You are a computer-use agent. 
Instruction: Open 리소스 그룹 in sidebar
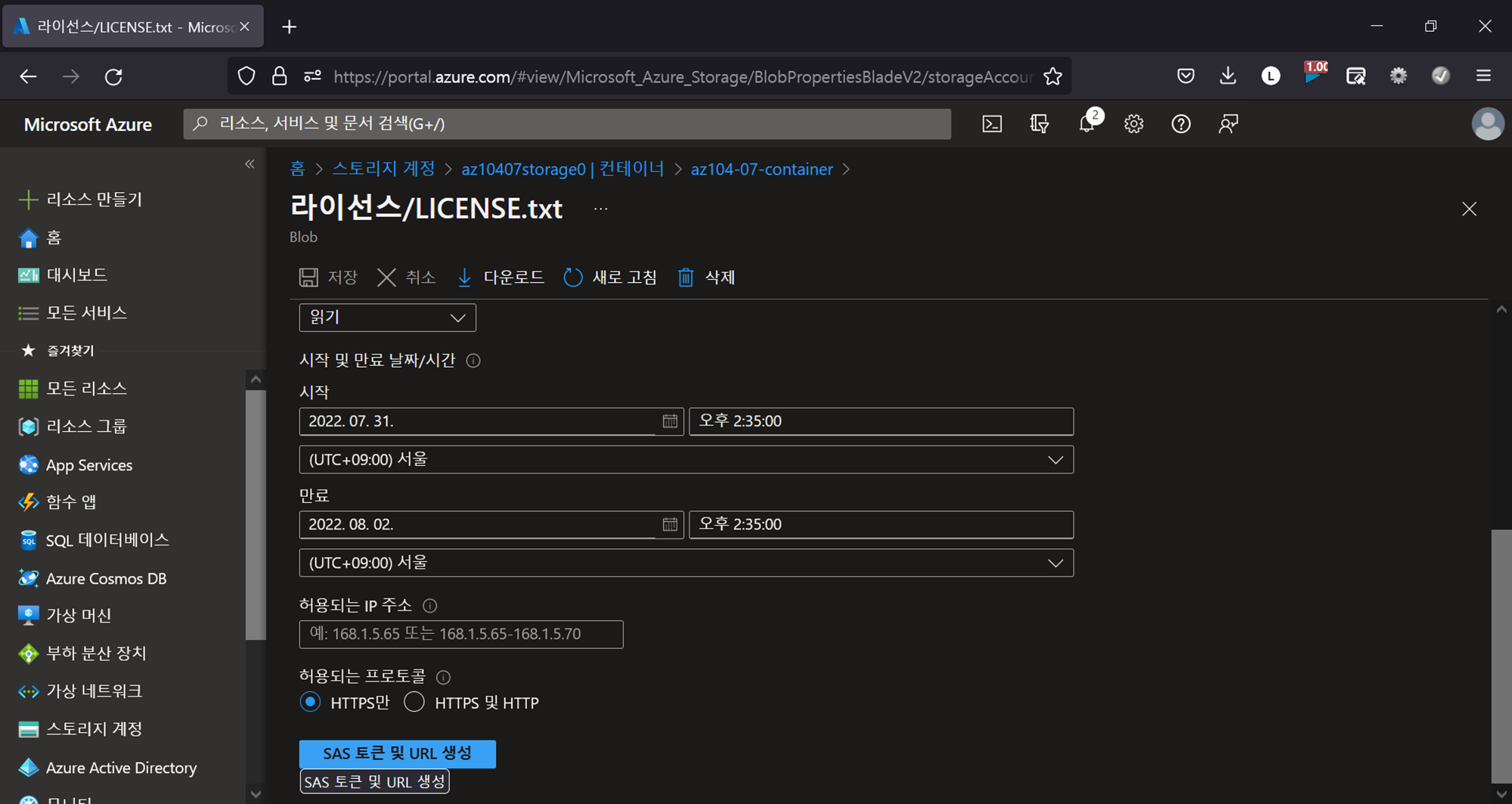(x=73, y=427)
